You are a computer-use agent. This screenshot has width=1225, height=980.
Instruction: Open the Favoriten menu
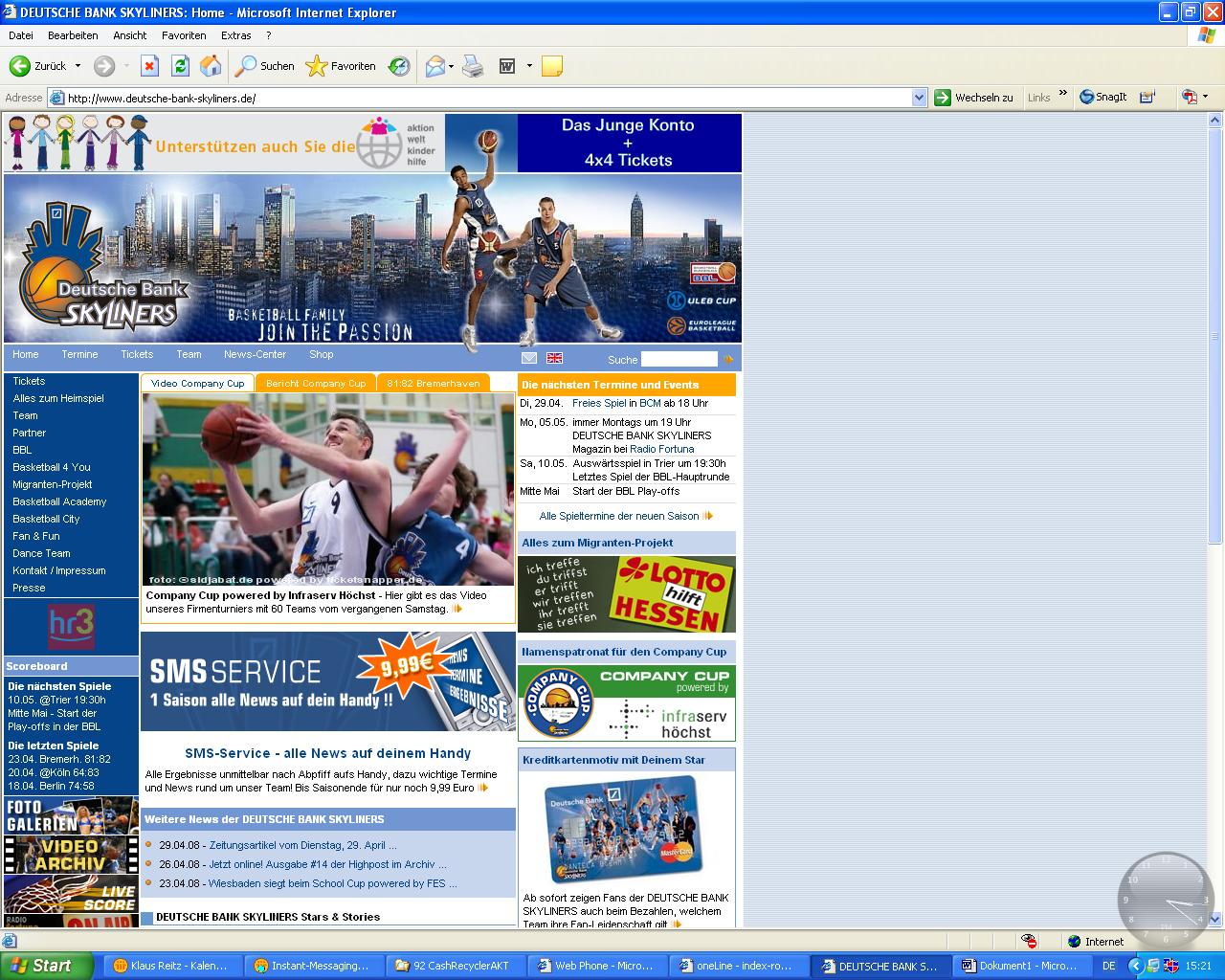[x=184, y=35]
